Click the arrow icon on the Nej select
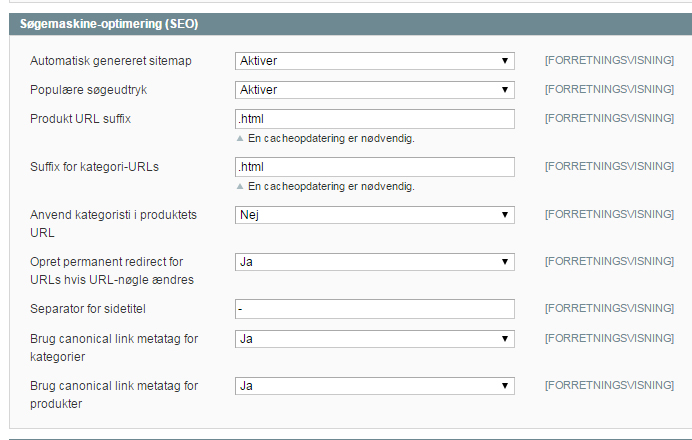Image resolution: width=692 pixels, height=440 pixels. tap(505, 215)
